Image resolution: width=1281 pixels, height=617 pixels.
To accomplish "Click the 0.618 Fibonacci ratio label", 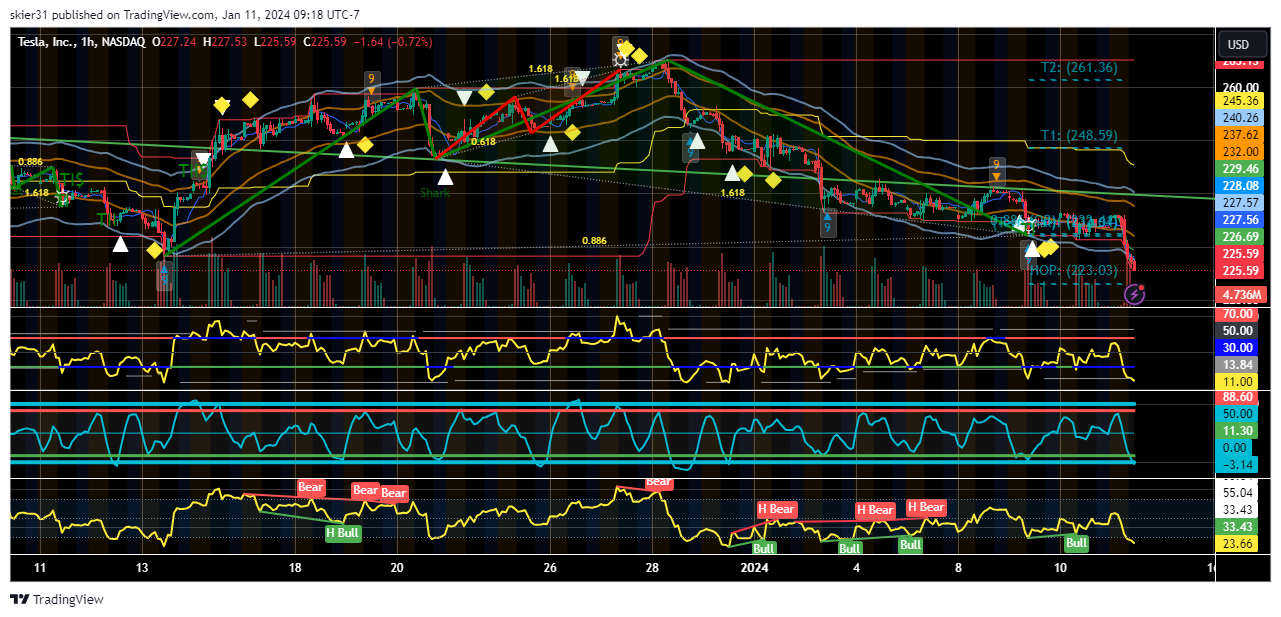I will pyautogui.click(x=483, y=142).
